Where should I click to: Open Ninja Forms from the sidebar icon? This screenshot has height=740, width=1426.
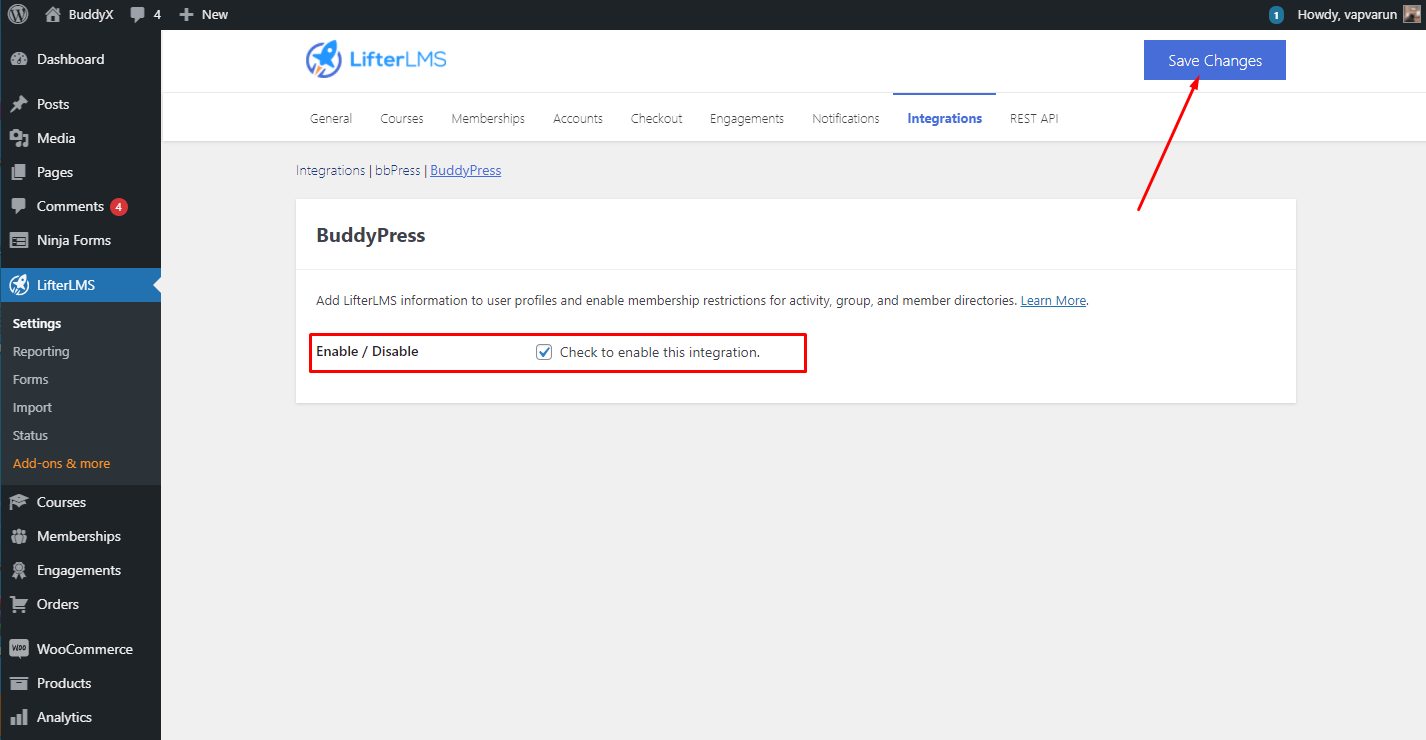[21, 240]
